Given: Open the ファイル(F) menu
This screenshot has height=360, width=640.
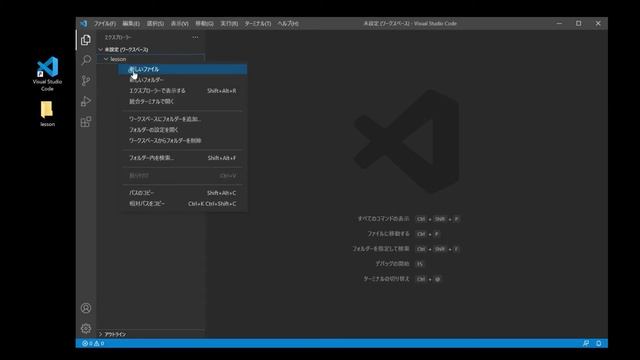Looking at the screenshot, I should pos(105,24).
